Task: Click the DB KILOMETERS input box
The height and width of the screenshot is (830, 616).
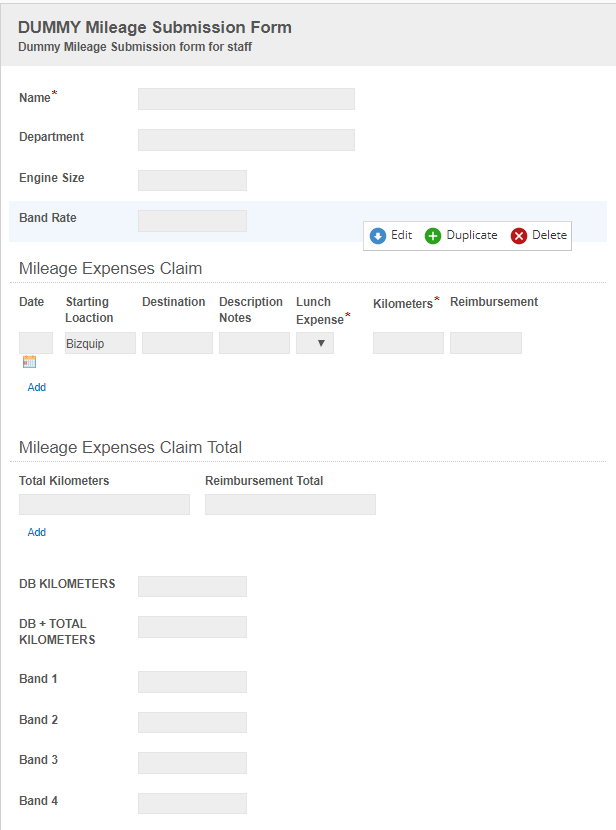Action: (x=192, y=587)
